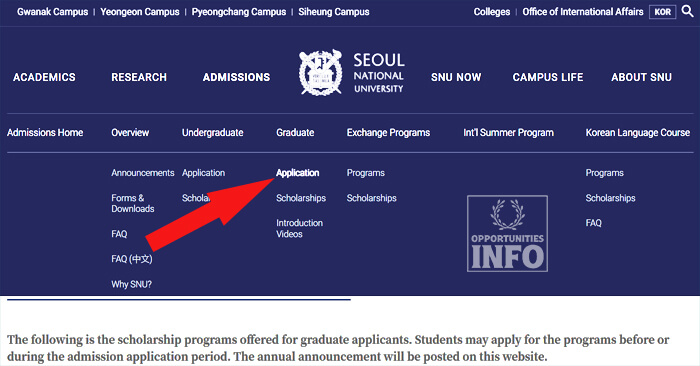700x366 pixels.
Task: Open the RESEARCH main menu
Action: tap(139, 77)
